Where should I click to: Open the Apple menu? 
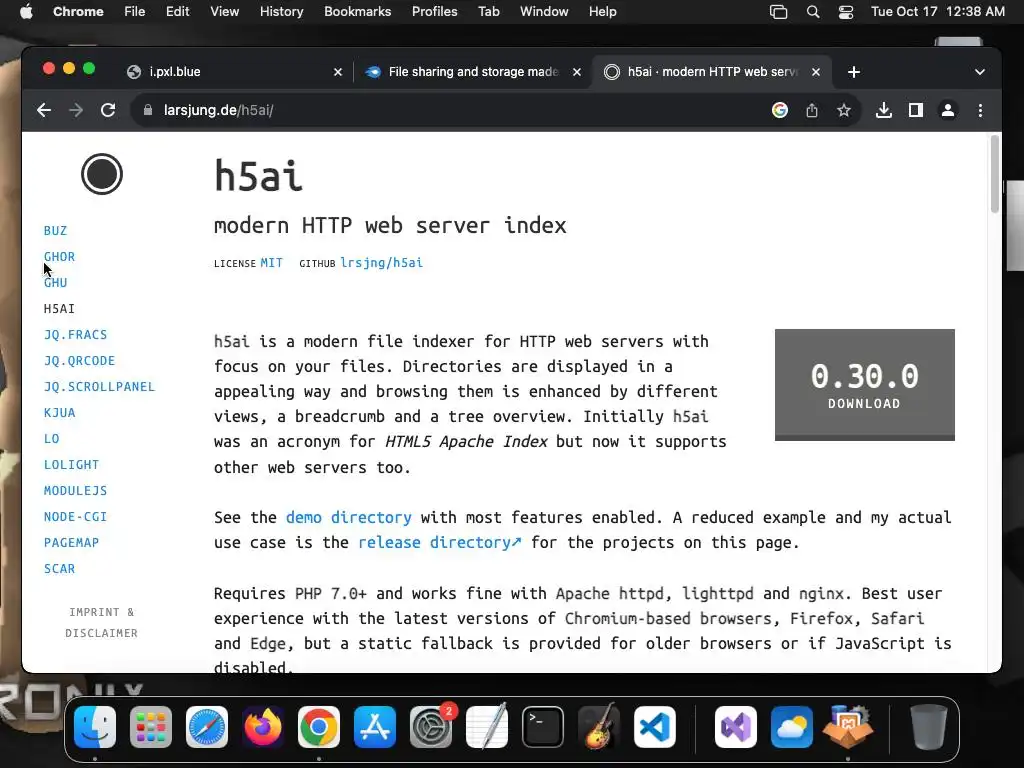click(26, 11)
